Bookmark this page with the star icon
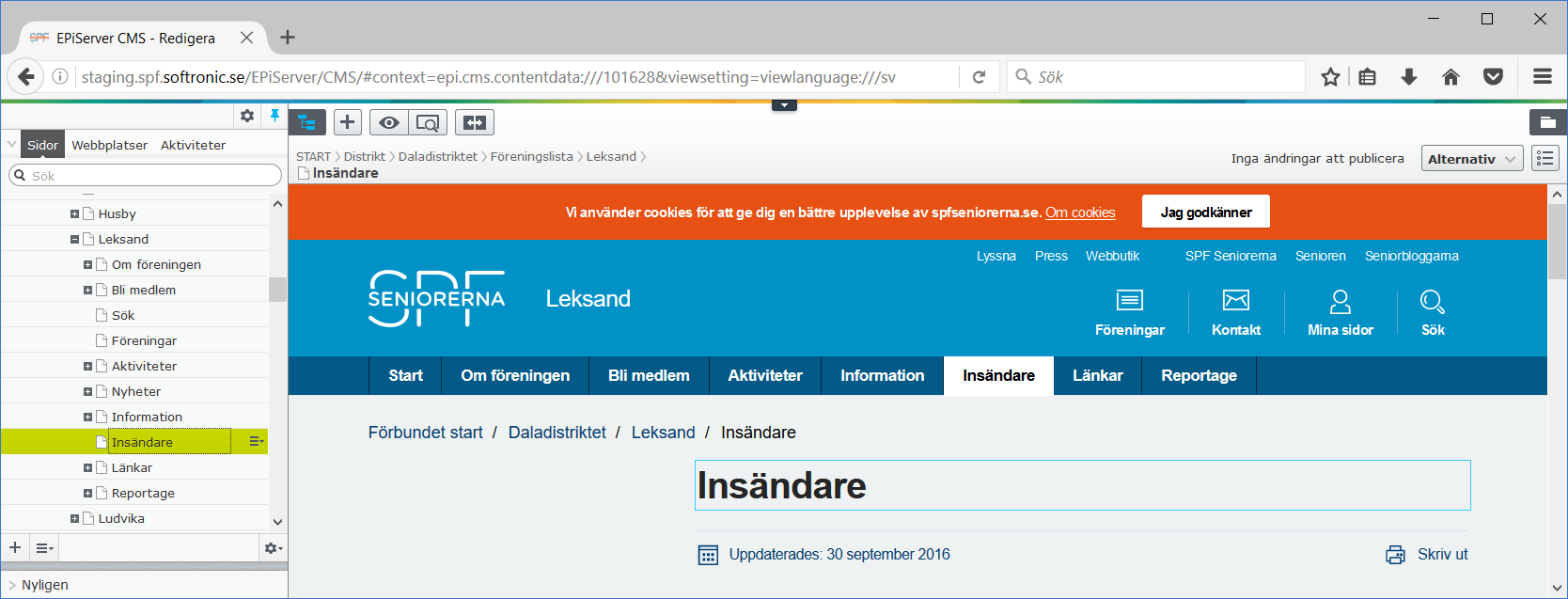The height and width of the screenshot is (599, 1568). 1330,77
